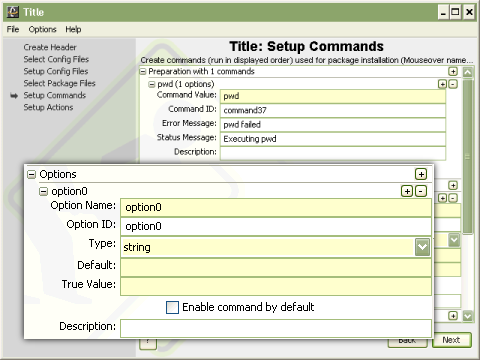Viewport: 480px width, 360px height.
Task: Collapse the pwd (1 options) node
Action: pyautogui.click(x=152, y=84)
